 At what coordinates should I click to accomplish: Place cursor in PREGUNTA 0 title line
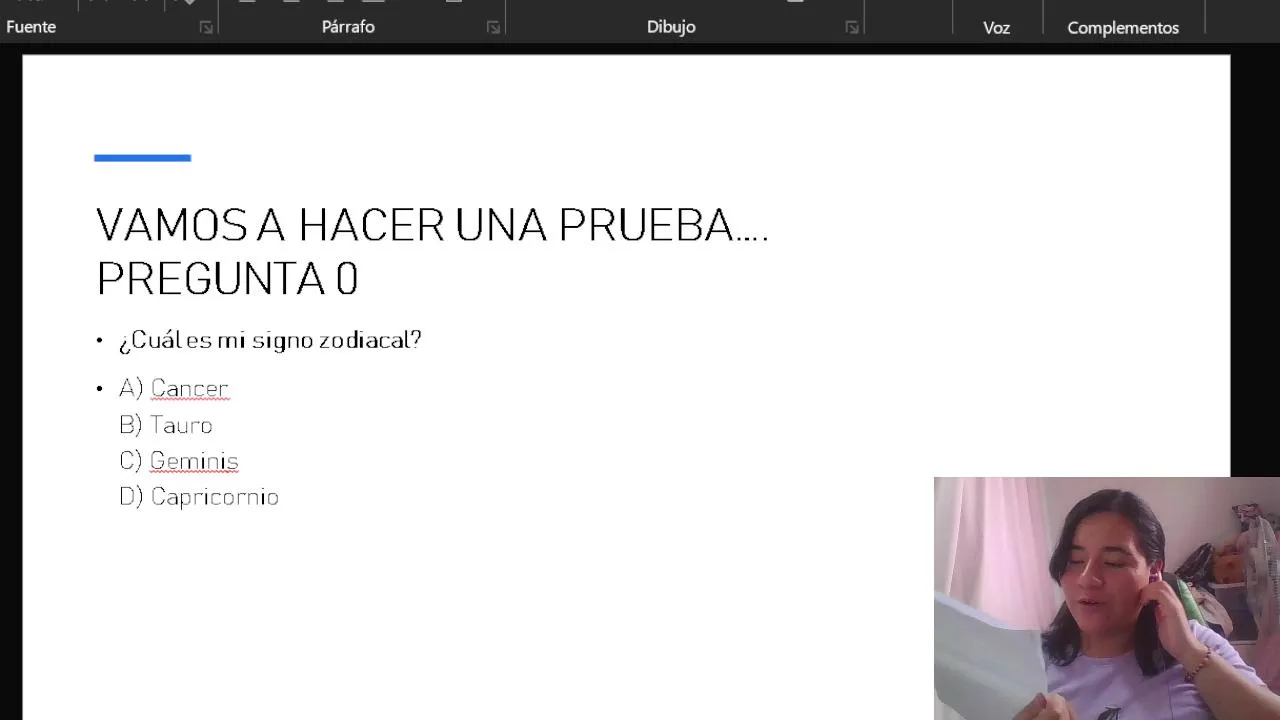pyautogui.click(x=227, y=278)
